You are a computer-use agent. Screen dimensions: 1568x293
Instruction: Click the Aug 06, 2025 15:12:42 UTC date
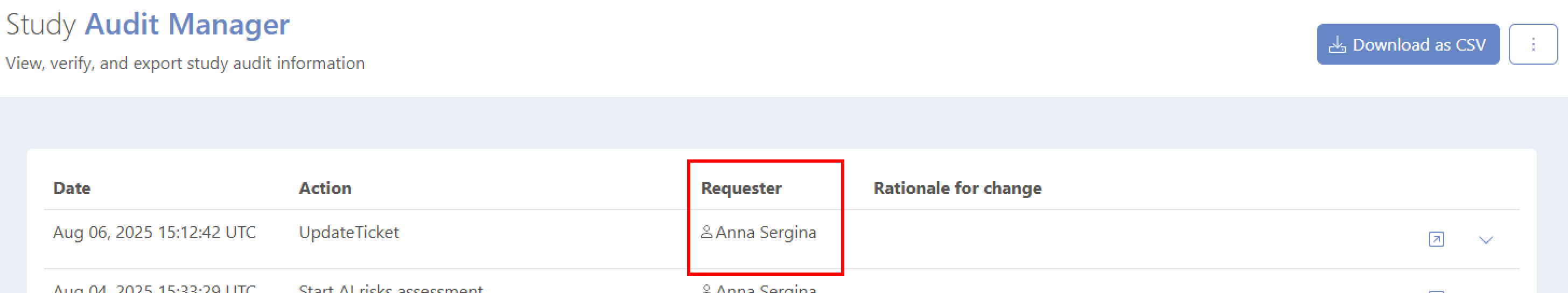tap(154, 232)
